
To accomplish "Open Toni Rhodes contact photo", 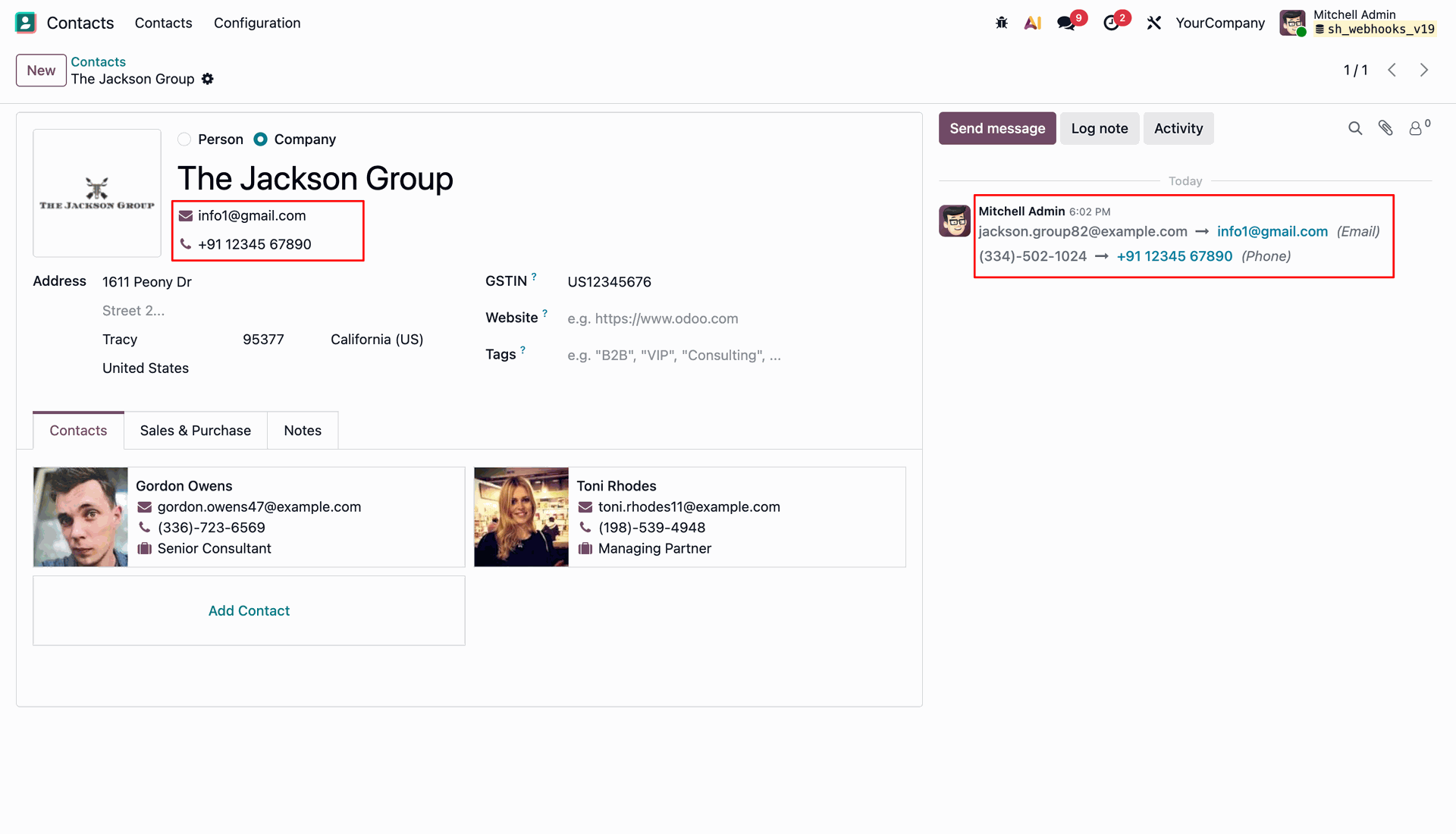I will click(x=521, y=517).
